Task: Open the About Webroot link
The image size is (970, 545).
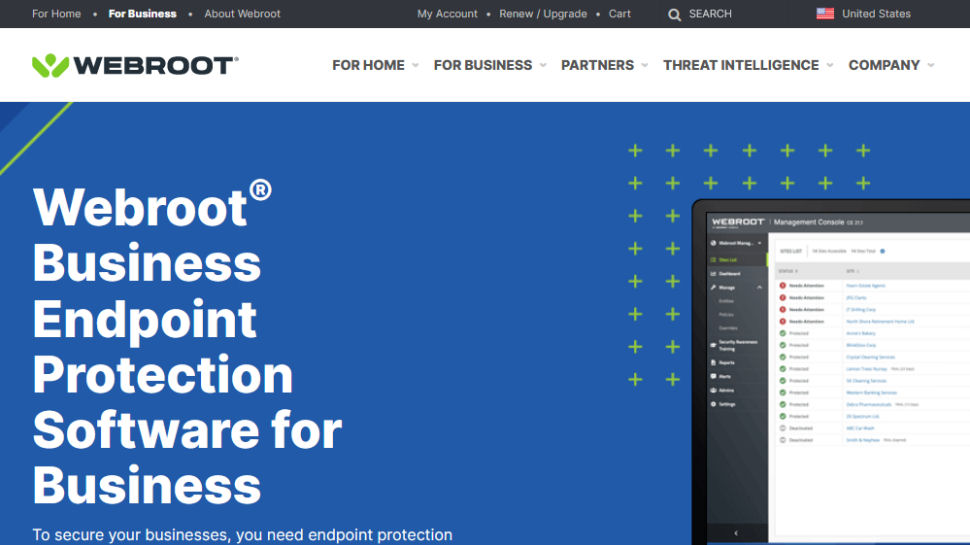Action: tap(242, 14)
